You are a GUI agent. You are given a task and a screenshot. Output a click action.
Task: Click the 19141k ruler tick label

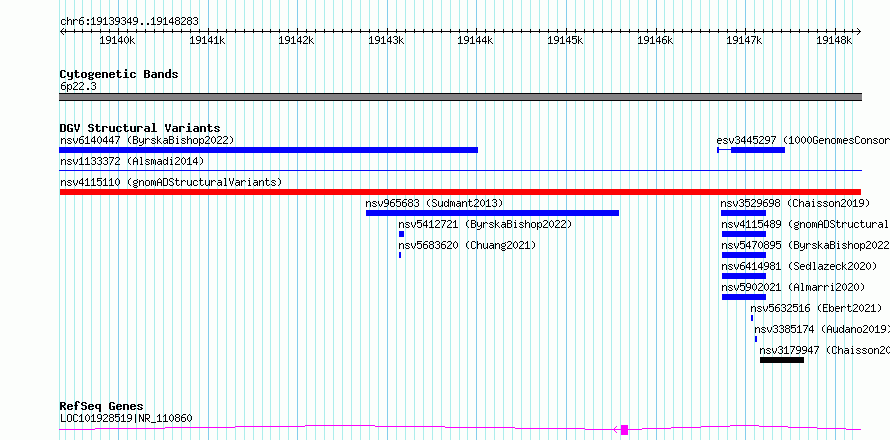tap(207, 40)
